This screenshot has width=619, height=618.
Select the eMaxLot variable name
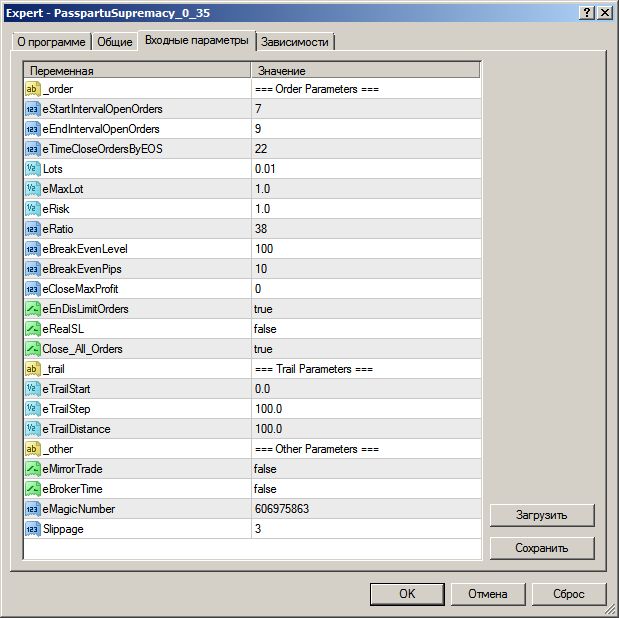[63, 189]
